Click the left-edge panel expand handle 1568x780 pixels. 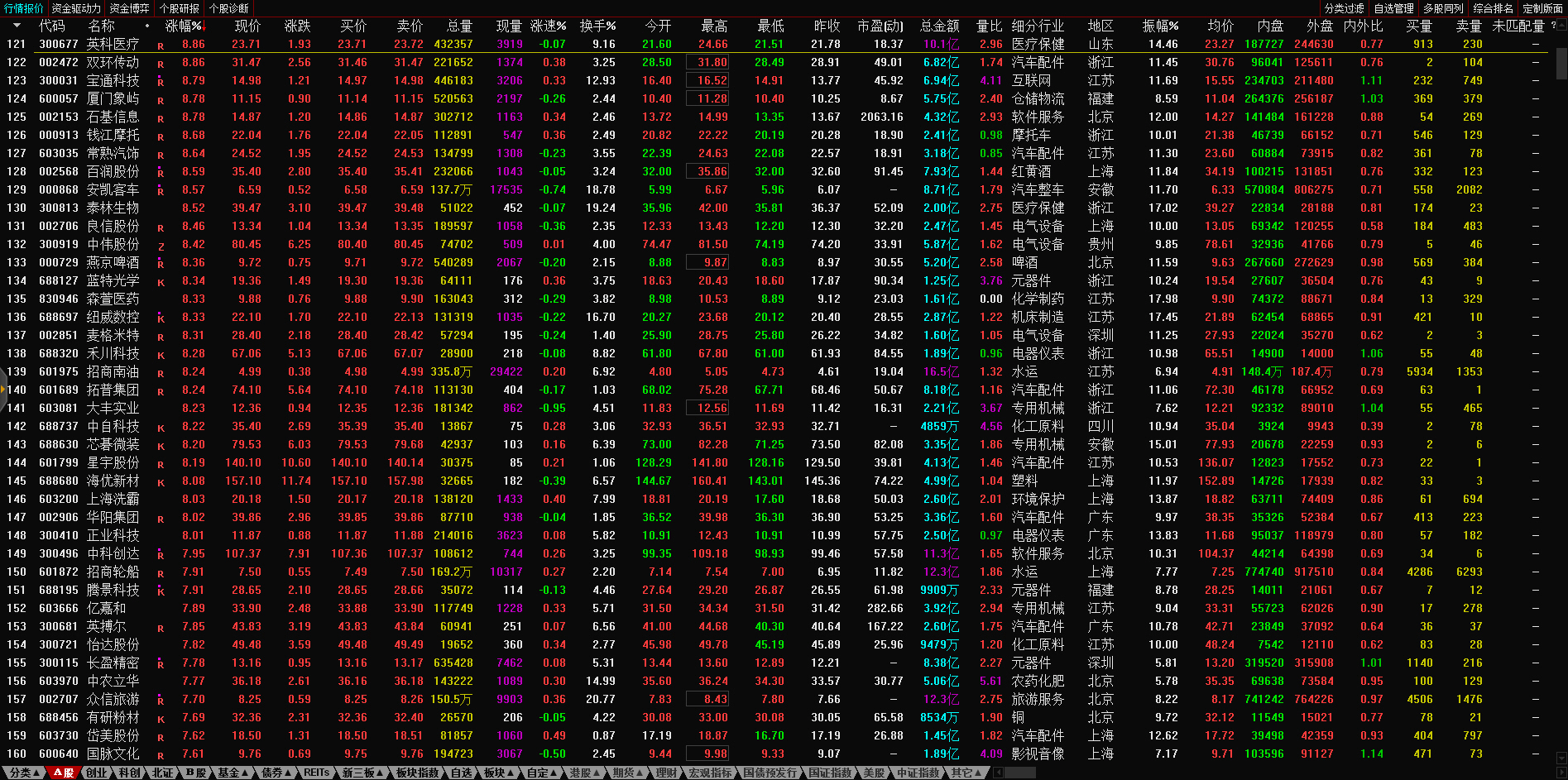pyautogui.click(x=3, y=390)
